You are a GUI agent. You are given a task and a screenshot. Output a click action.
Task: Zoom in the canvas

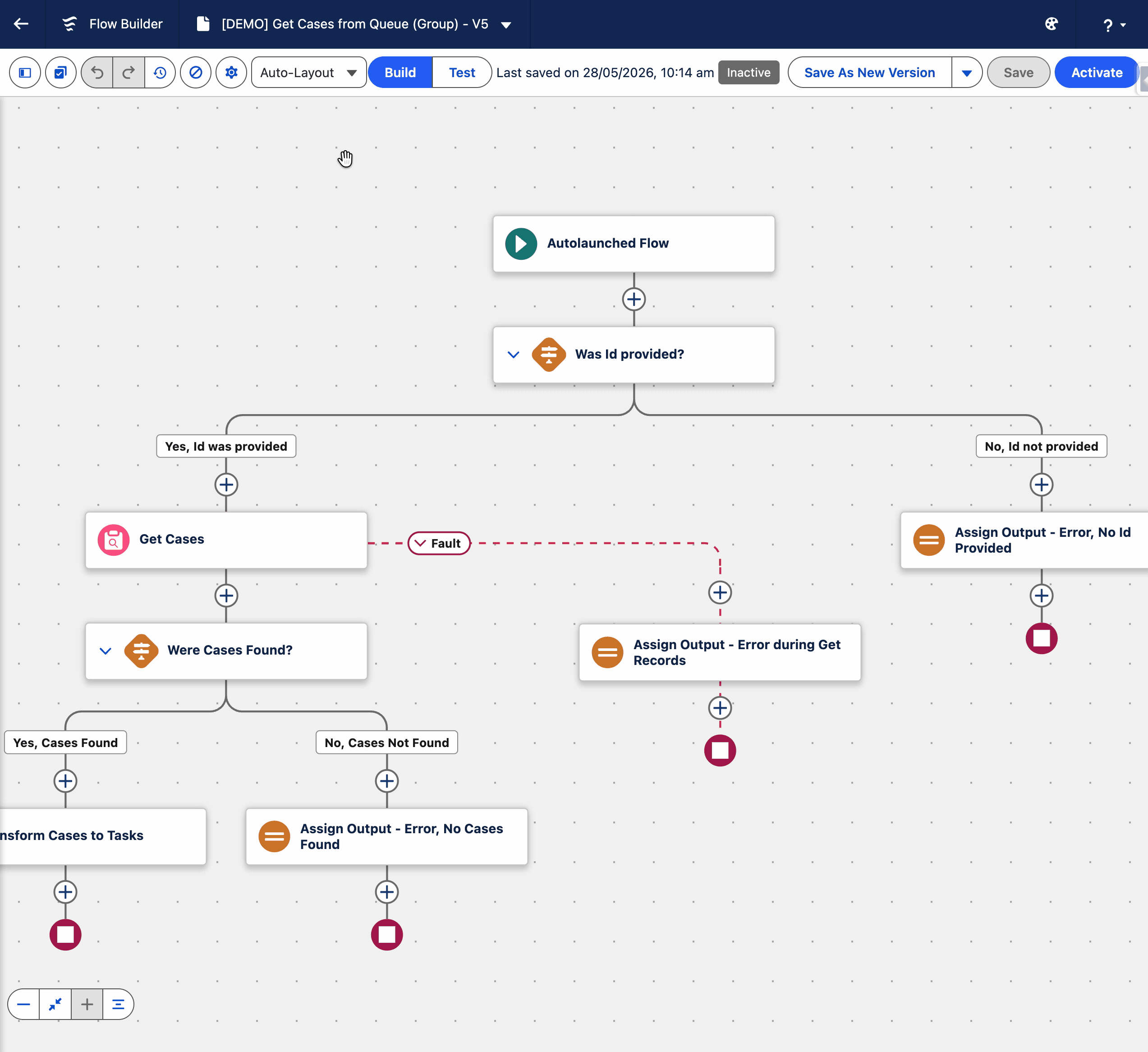click(87, 1004)
